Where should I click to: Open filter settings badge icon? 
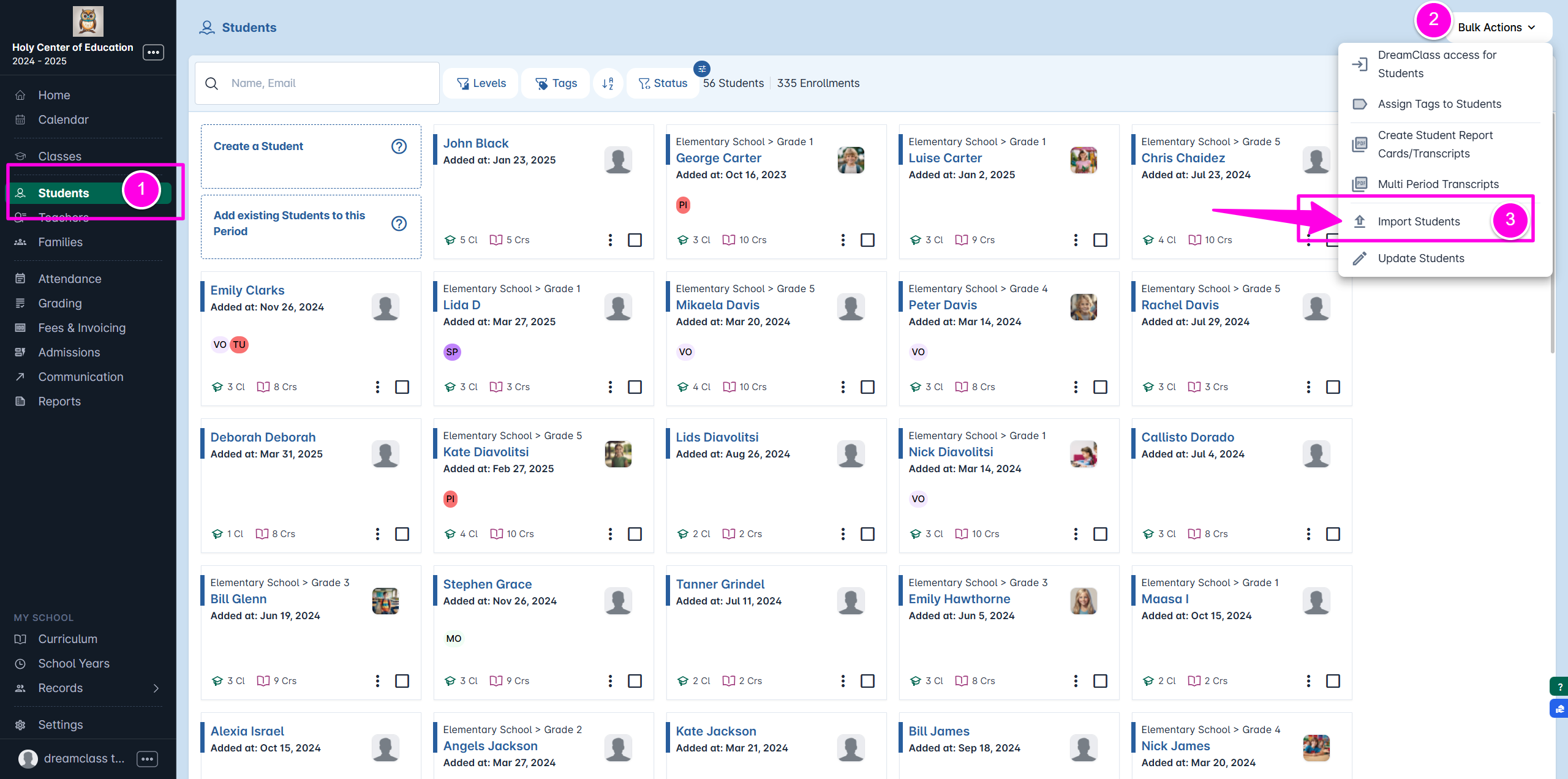[x=702, y=69]
